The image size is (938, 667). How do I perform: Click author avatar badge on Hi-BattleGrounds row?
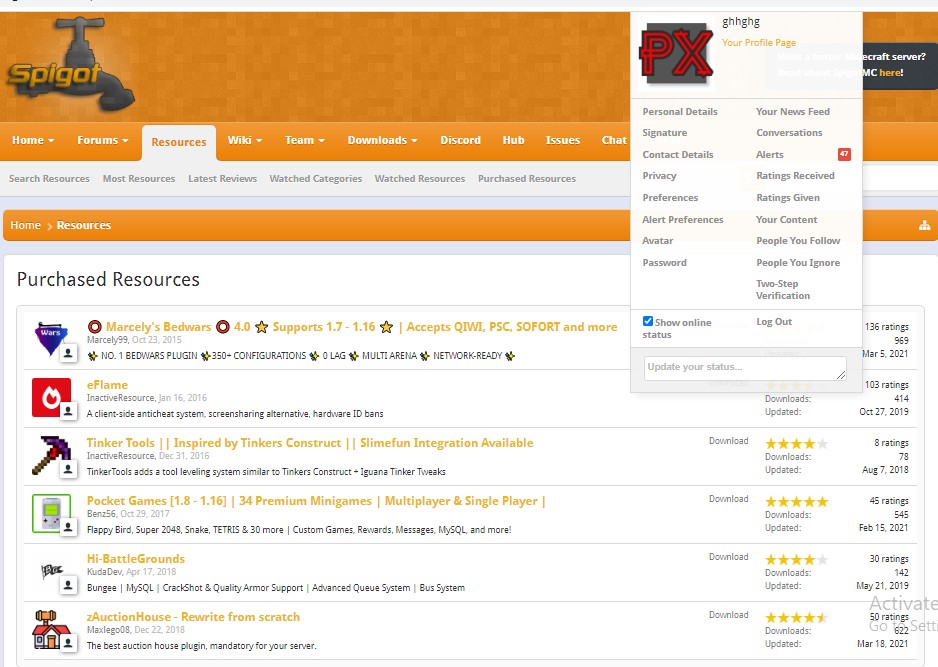click(x=68, y=585)
